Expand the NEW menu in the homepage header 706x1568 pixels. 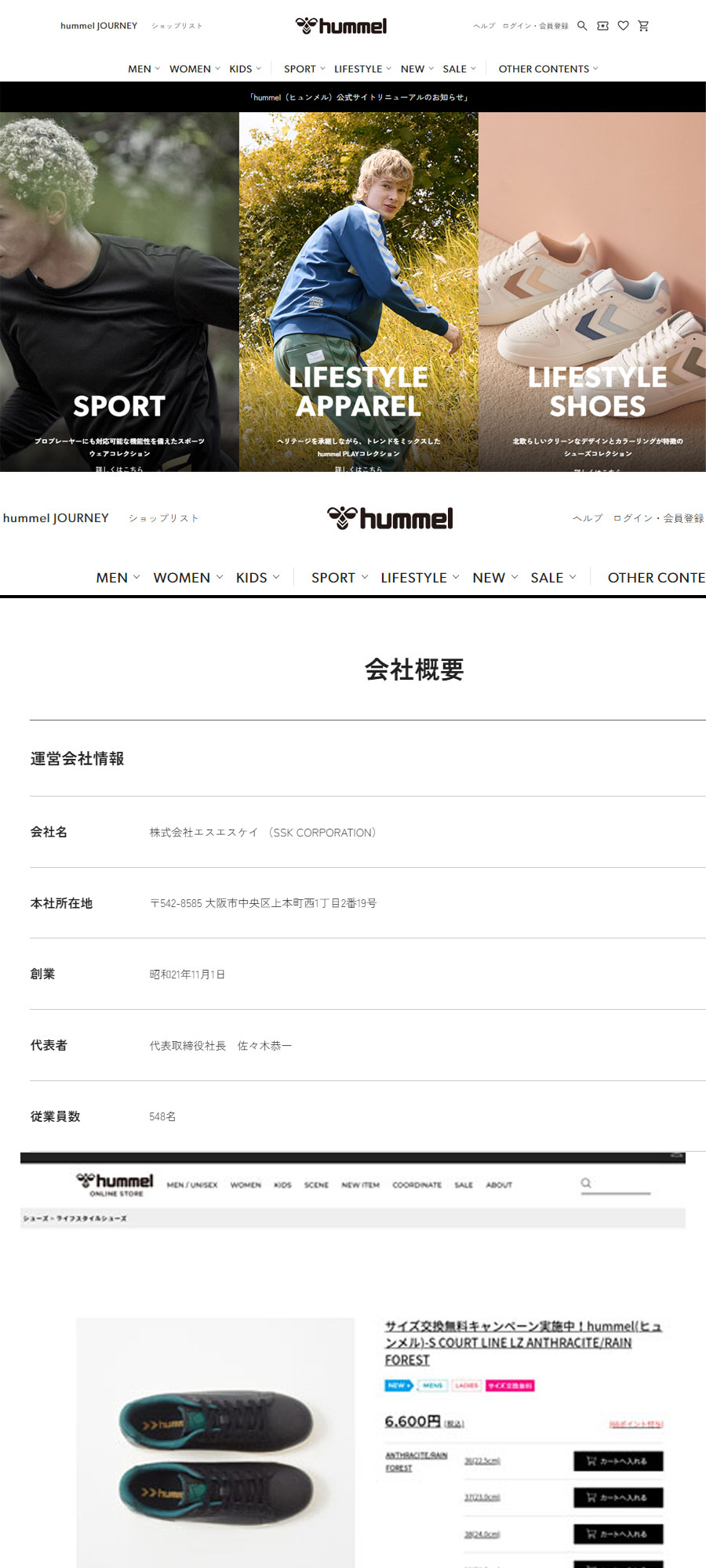(x=417, y=69)
